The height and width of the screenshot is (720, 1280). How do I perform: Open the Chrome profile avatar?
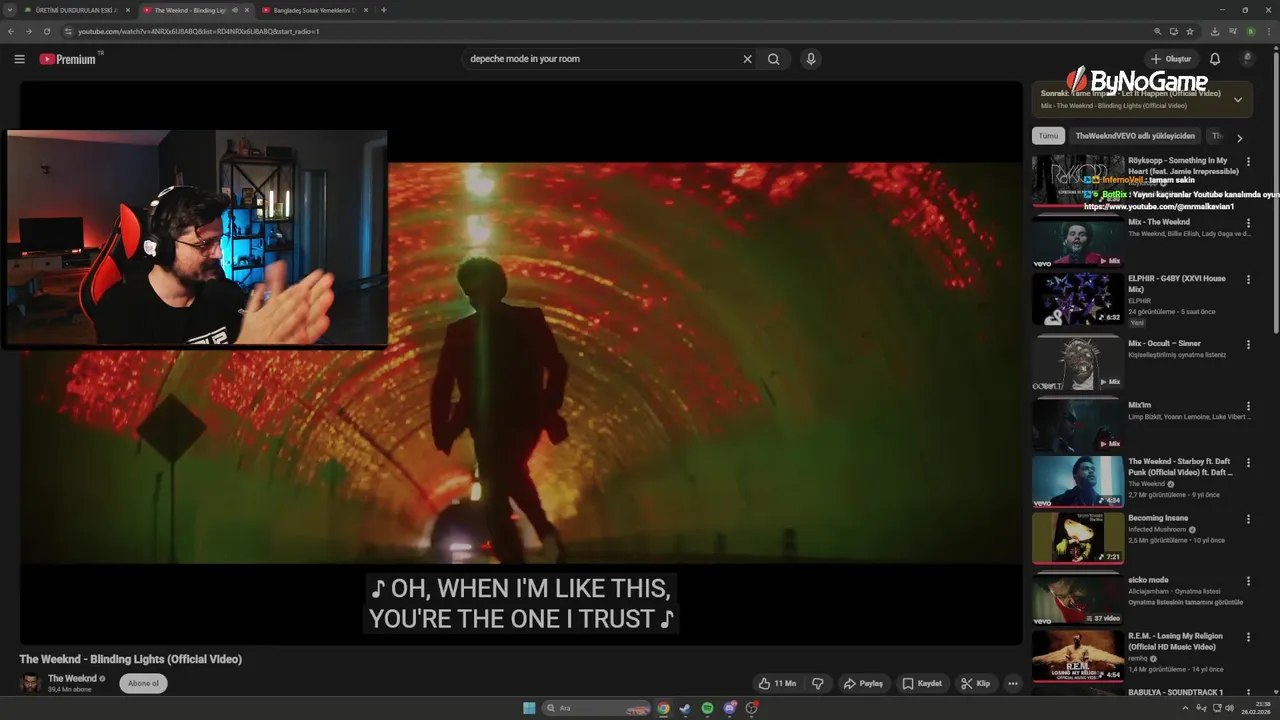1250,31
